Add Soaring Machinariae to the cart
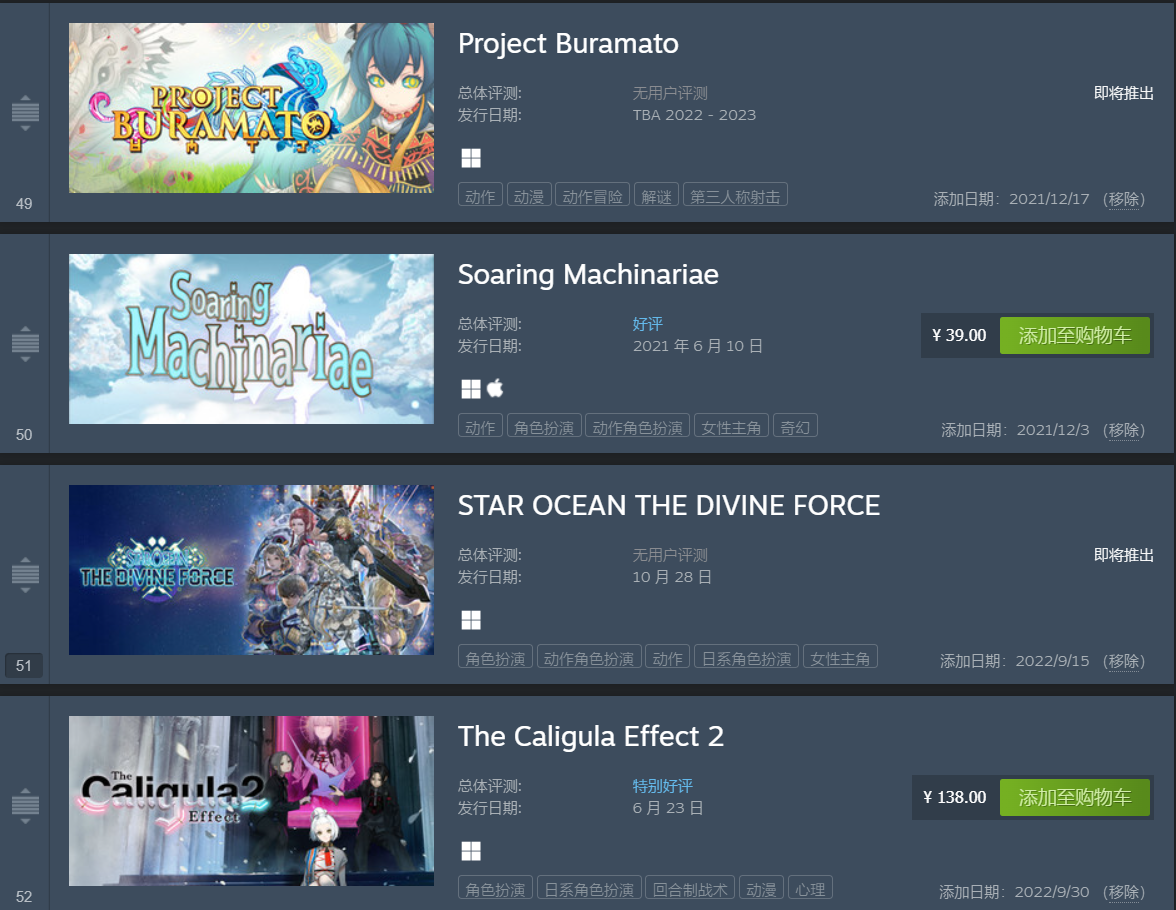This screenshot has width=1176, height=910. point(1074,335)
